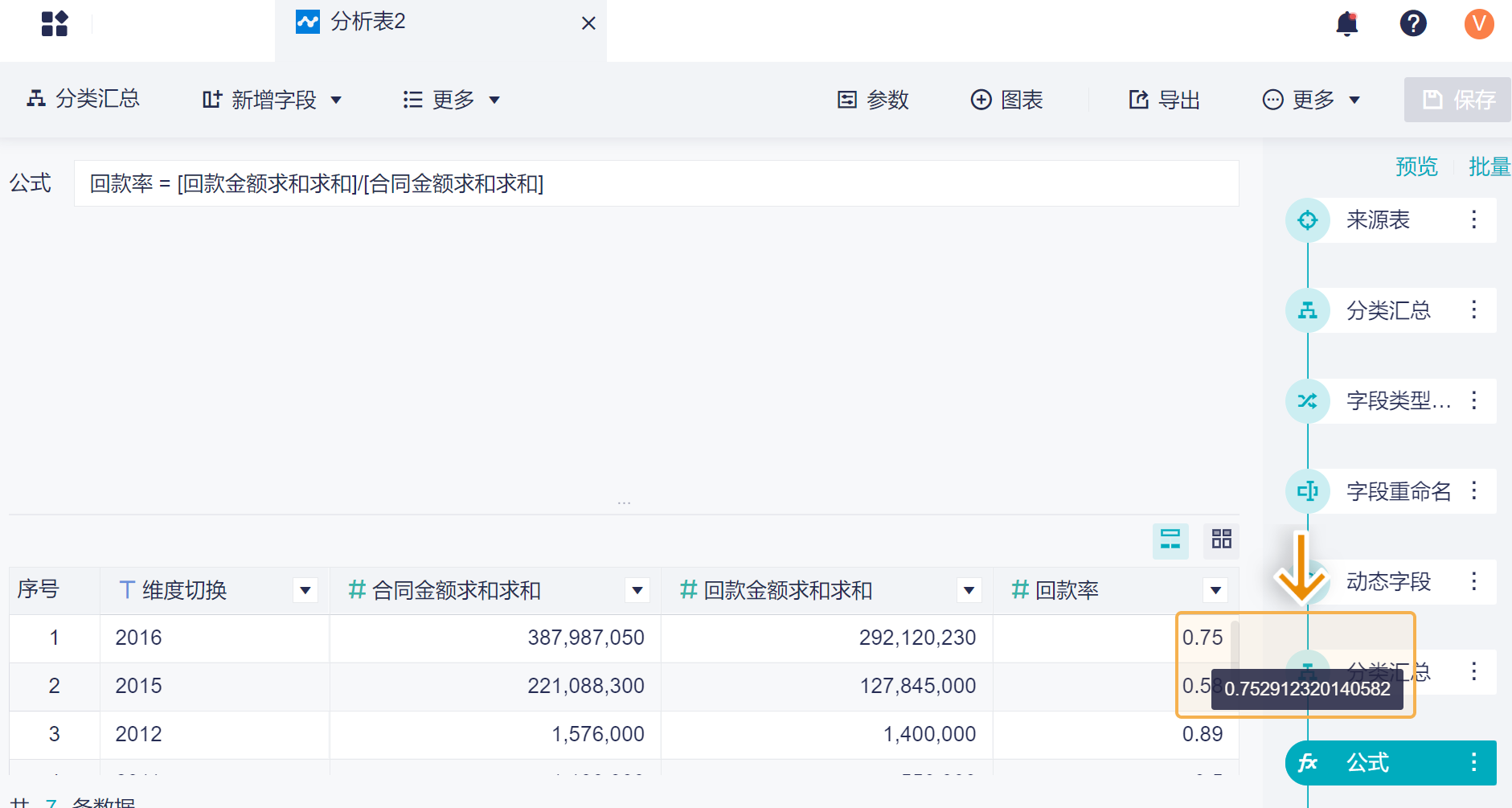Open 字段类型 step options menu
The width and height of the screenshot is (1512, 808).
pos(1474,400)
